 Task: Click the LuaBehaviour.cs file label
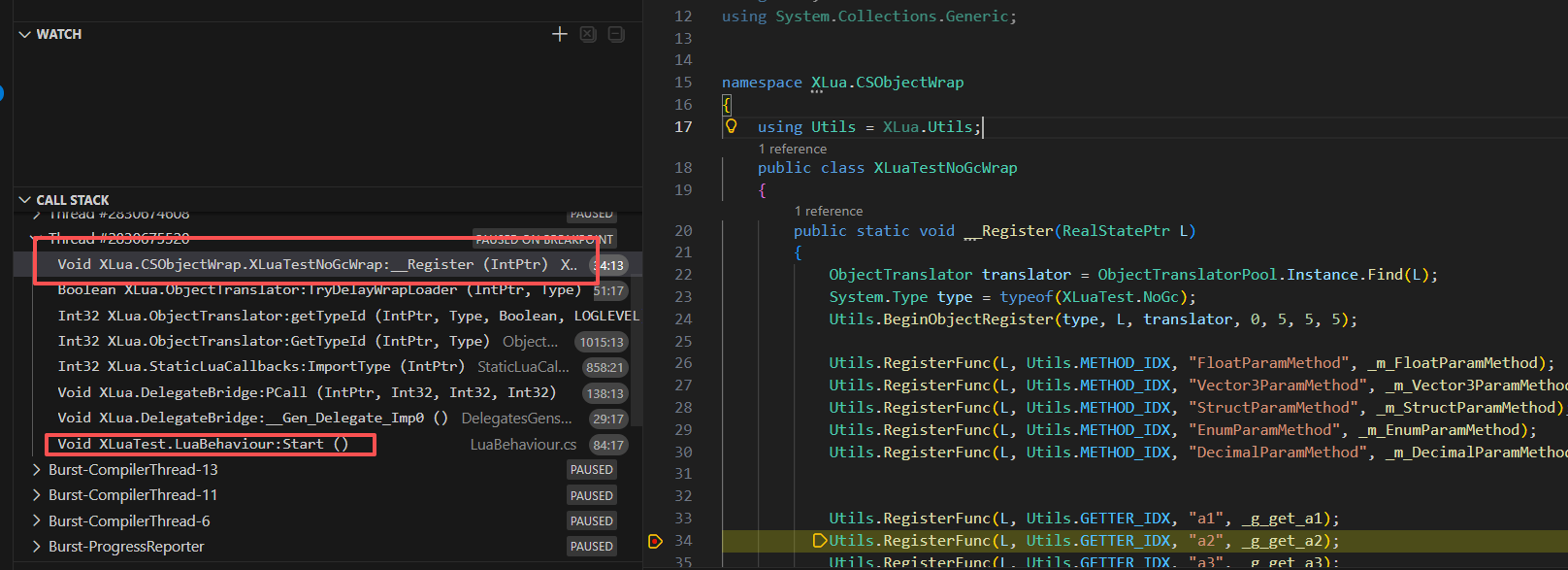(x=523, y=444)
